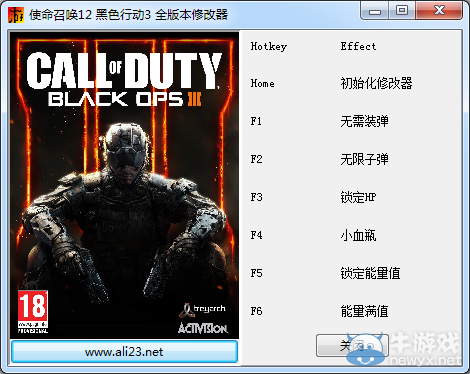
Task: Click the Activision logo on cover
Action: tap(203, 328)
